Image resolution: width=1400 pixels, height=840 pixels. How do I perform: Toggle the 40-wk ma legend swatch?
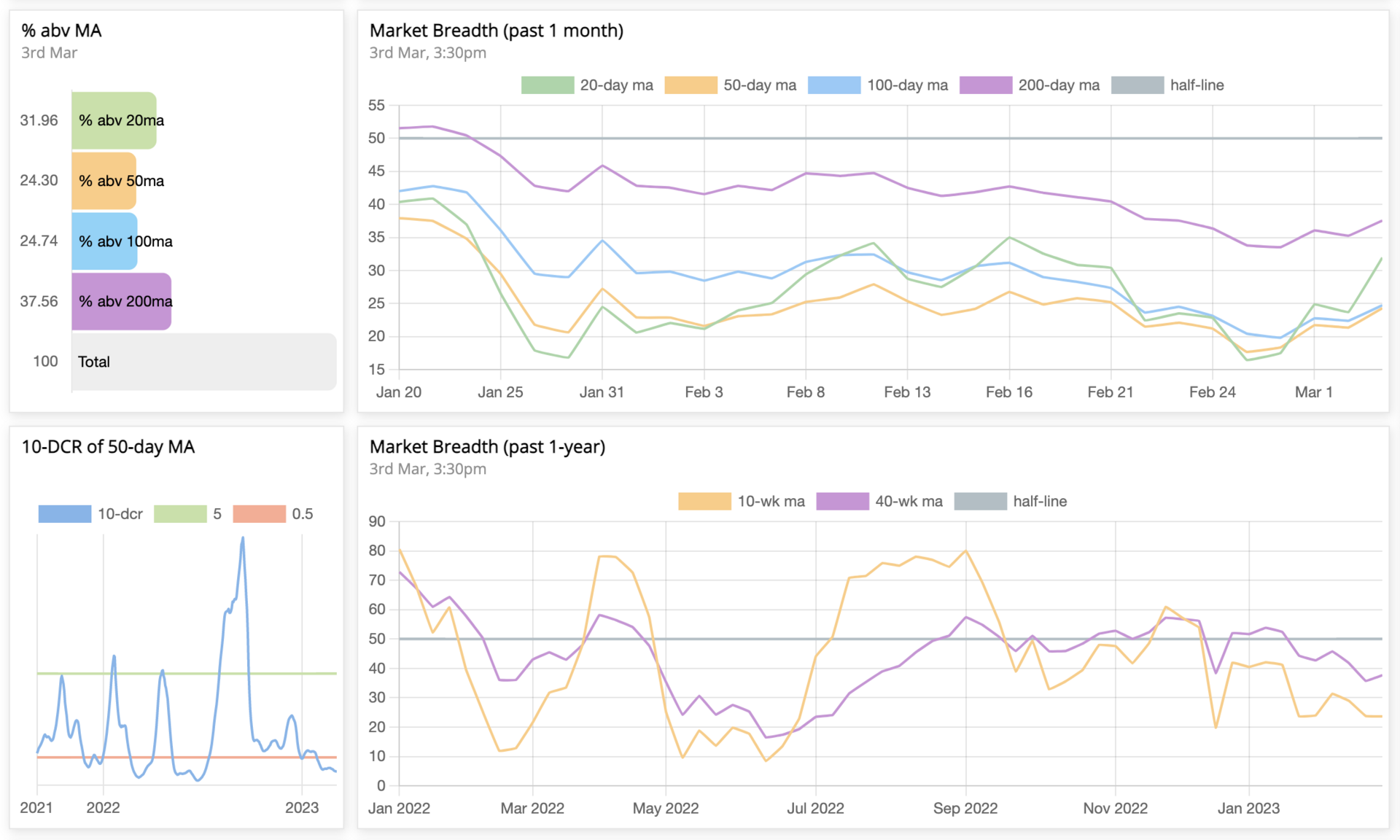pyautogui.click(x=842, y=502)
